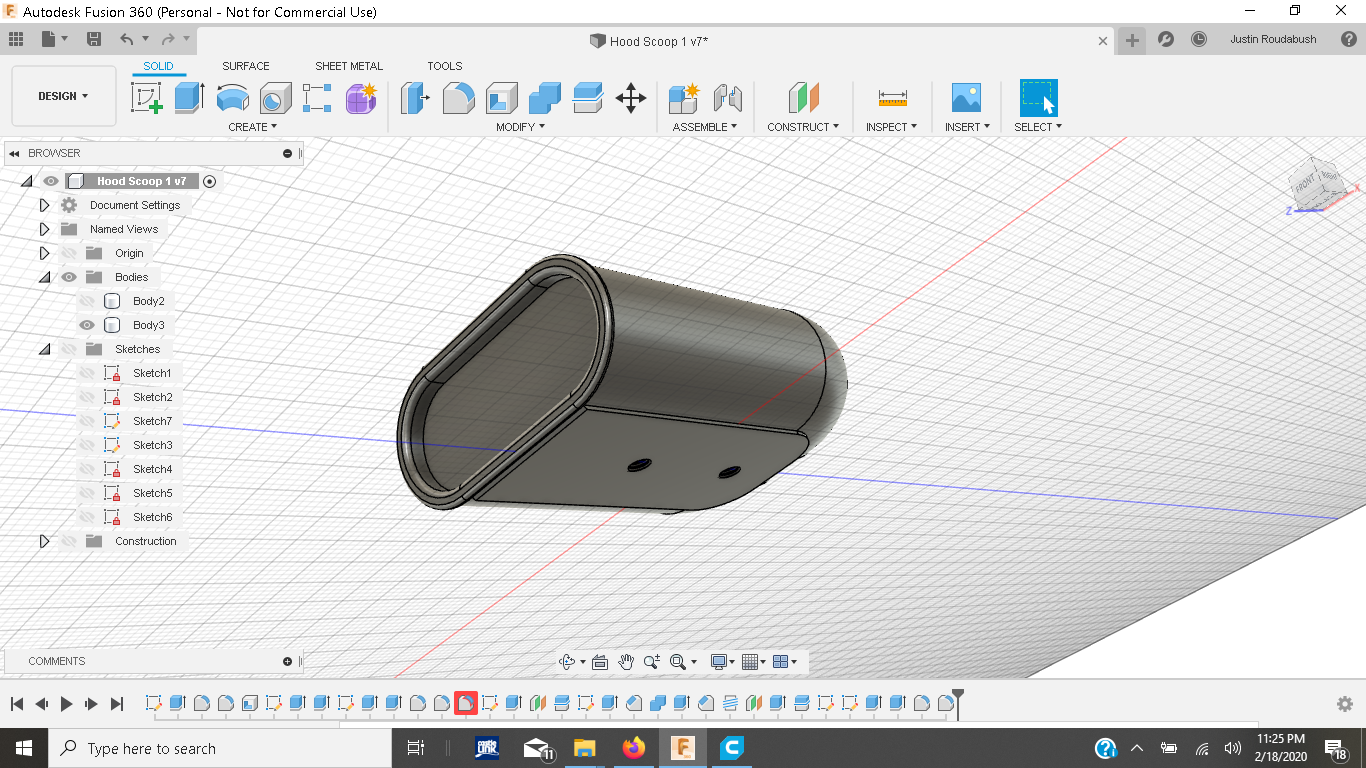This screenshot has width=1366, height=768.
Task: Activate the Hood Scoop 1 v7 component radio
Action: pyautogui.click(x=209, y=181)
